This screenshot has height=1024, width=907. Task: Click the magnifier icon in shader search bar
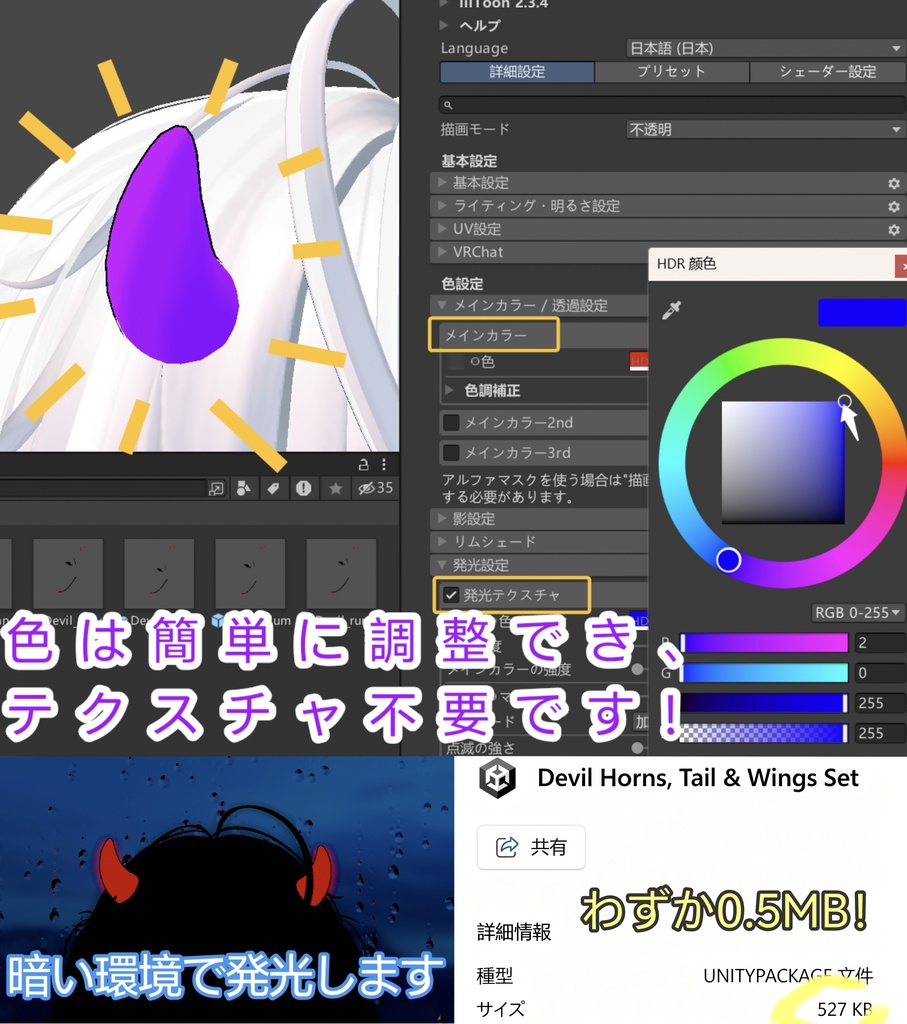[448, 104]
